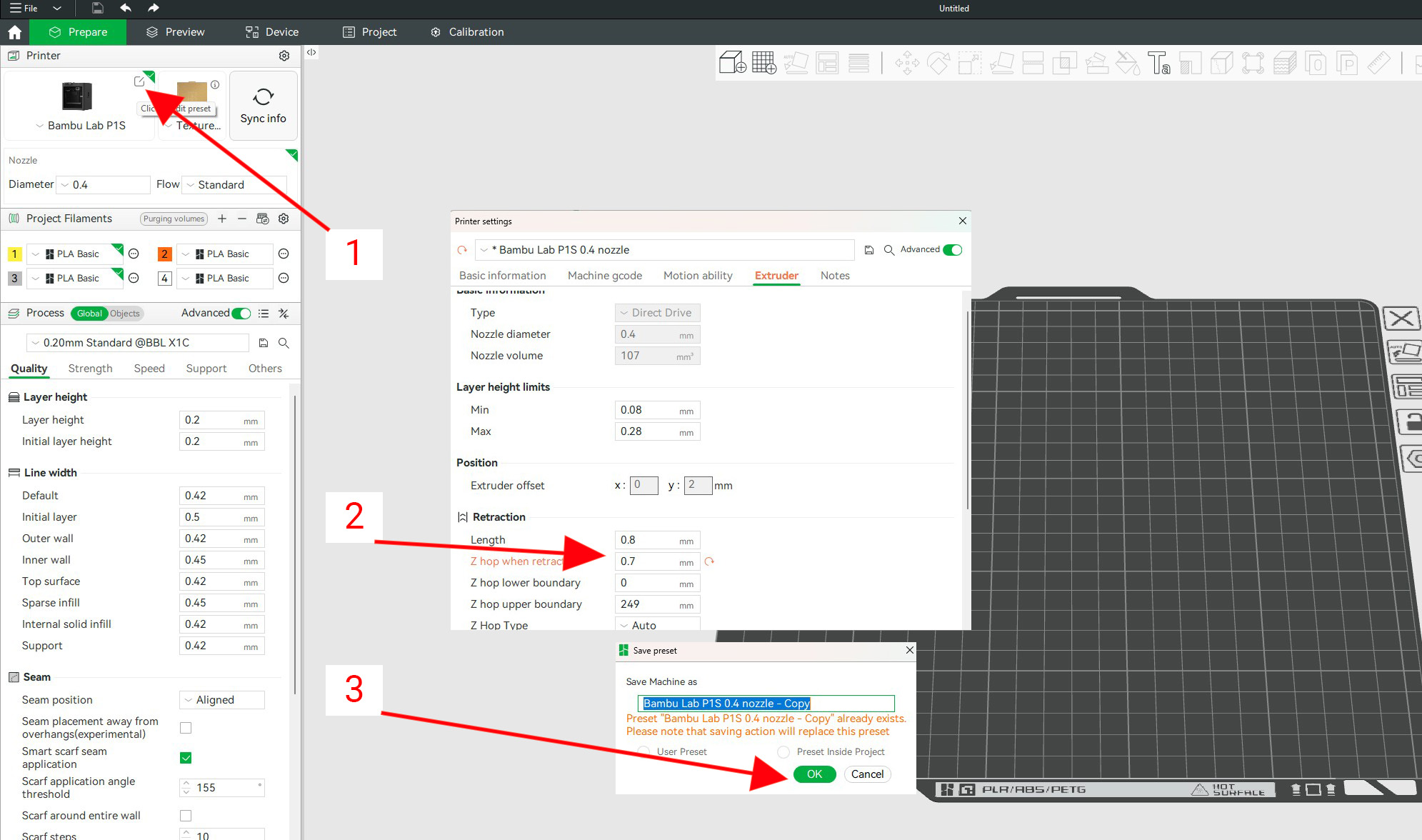
Task: Open the Seam position Aligned dropdown
Action: tap(222, 700)
